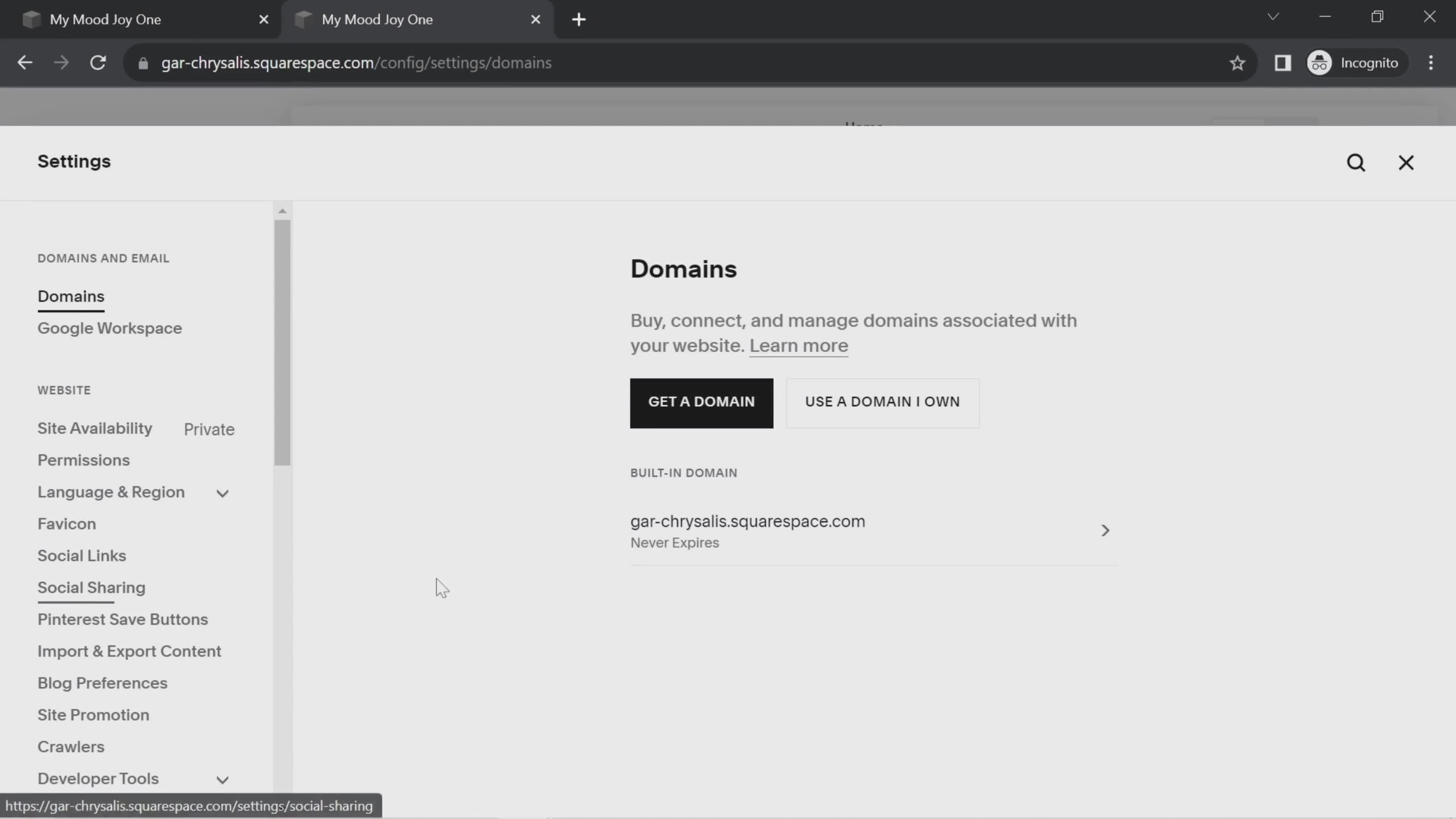
Task: Click the sidebar scroll up arrow
Action: 282,211
